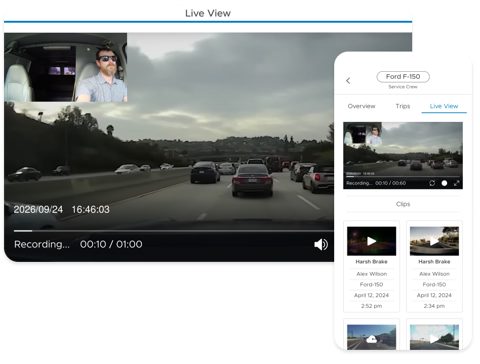Click 'Alex Wilson' on the 2:34 pm clip card
Viewport: 480px width, 364px height.
[434, 274]
